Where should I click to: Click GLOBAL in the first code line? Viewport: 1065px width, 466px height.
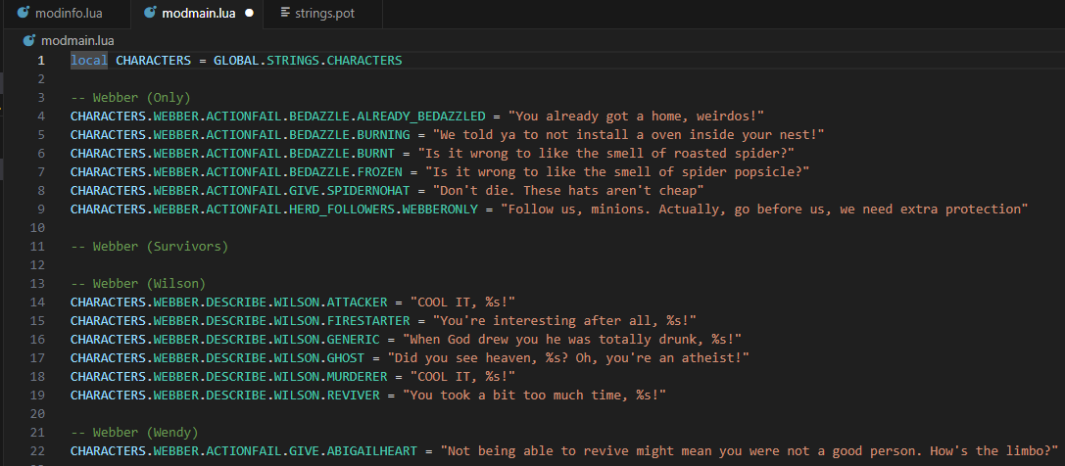tap(237, 60)
